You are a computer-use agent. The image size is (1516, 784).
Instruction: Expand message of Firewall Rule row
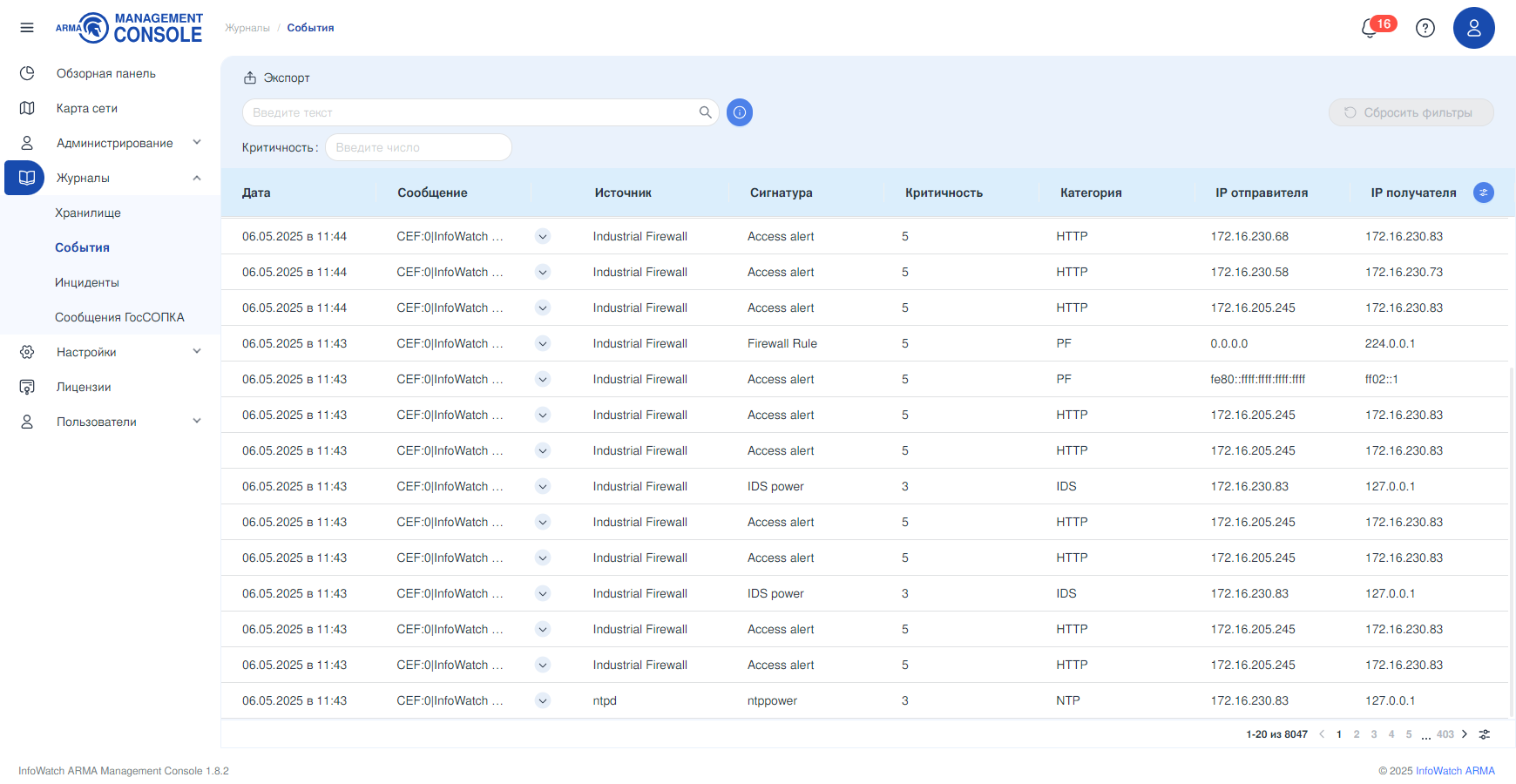(543, 343)
